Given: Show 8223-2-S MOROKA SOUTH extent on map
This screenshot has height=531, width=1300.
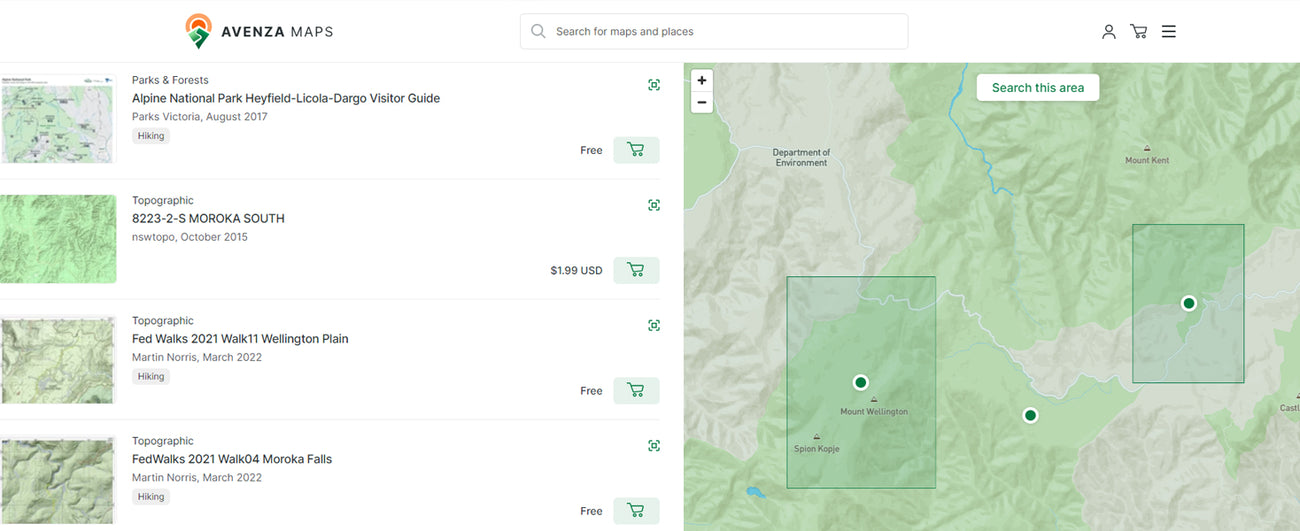Looking at the screenshot, I should pos(654,205).
